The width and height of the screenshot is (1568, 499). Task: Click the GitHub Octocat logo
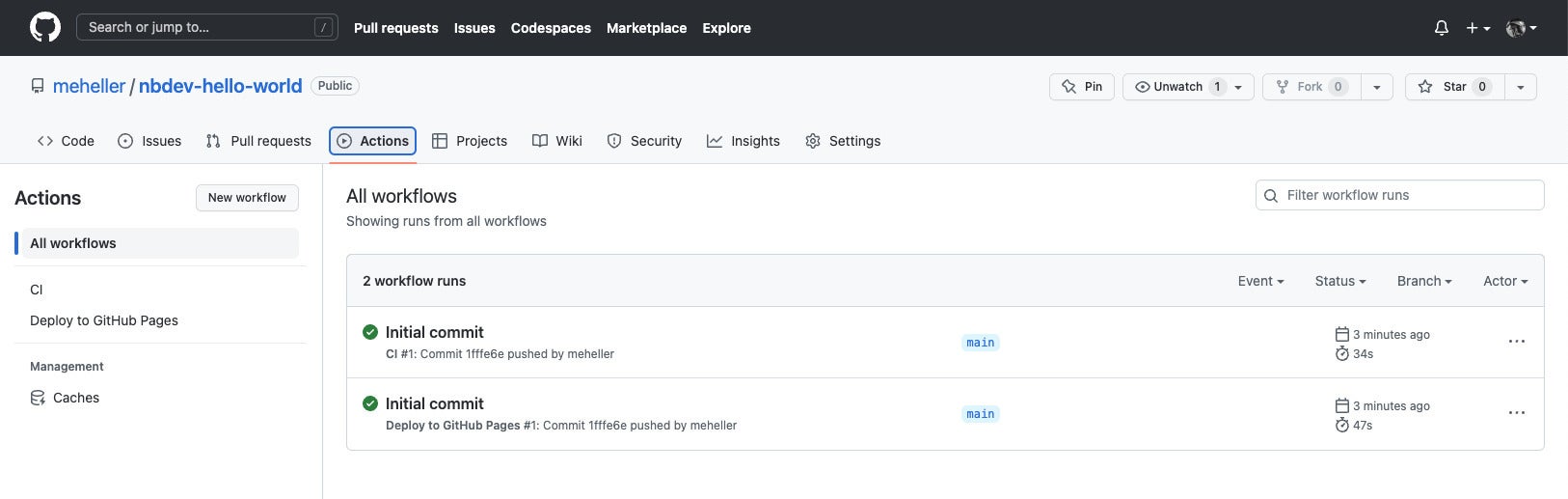45,27
